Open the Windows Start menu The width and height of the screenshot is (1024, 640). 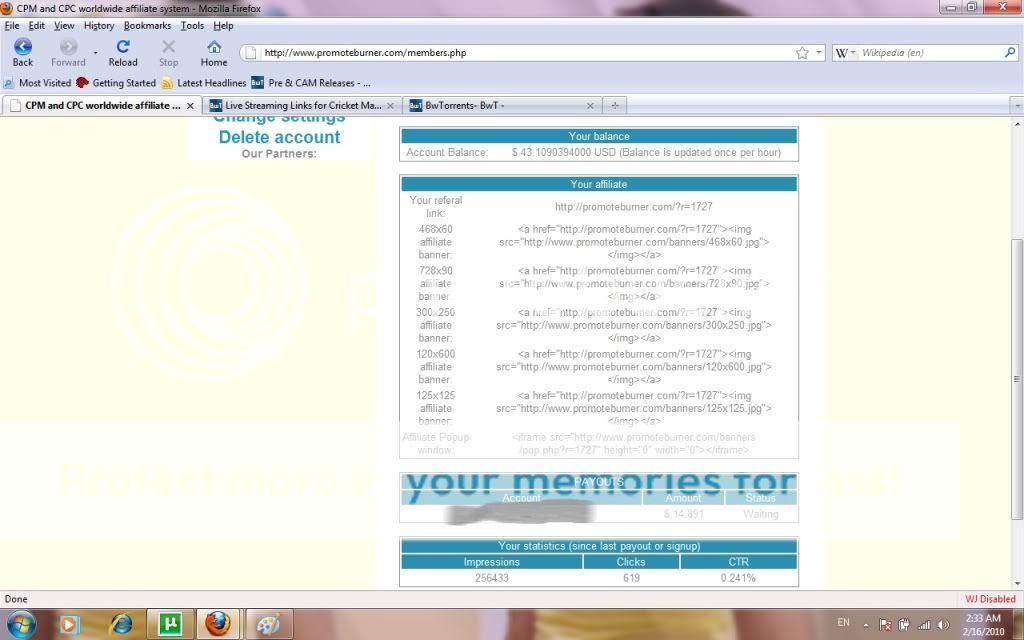pyautogui.click(x=21, y=624)
